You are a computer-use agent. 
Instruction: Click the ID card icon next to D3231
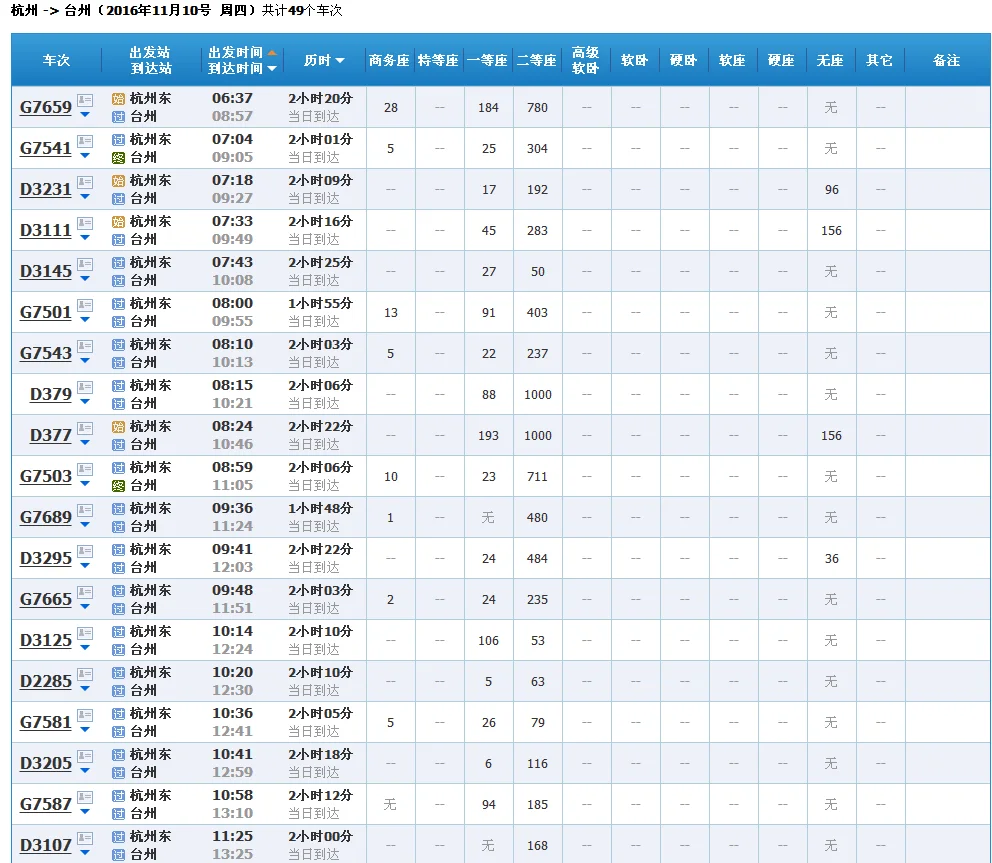pos(85,182)
